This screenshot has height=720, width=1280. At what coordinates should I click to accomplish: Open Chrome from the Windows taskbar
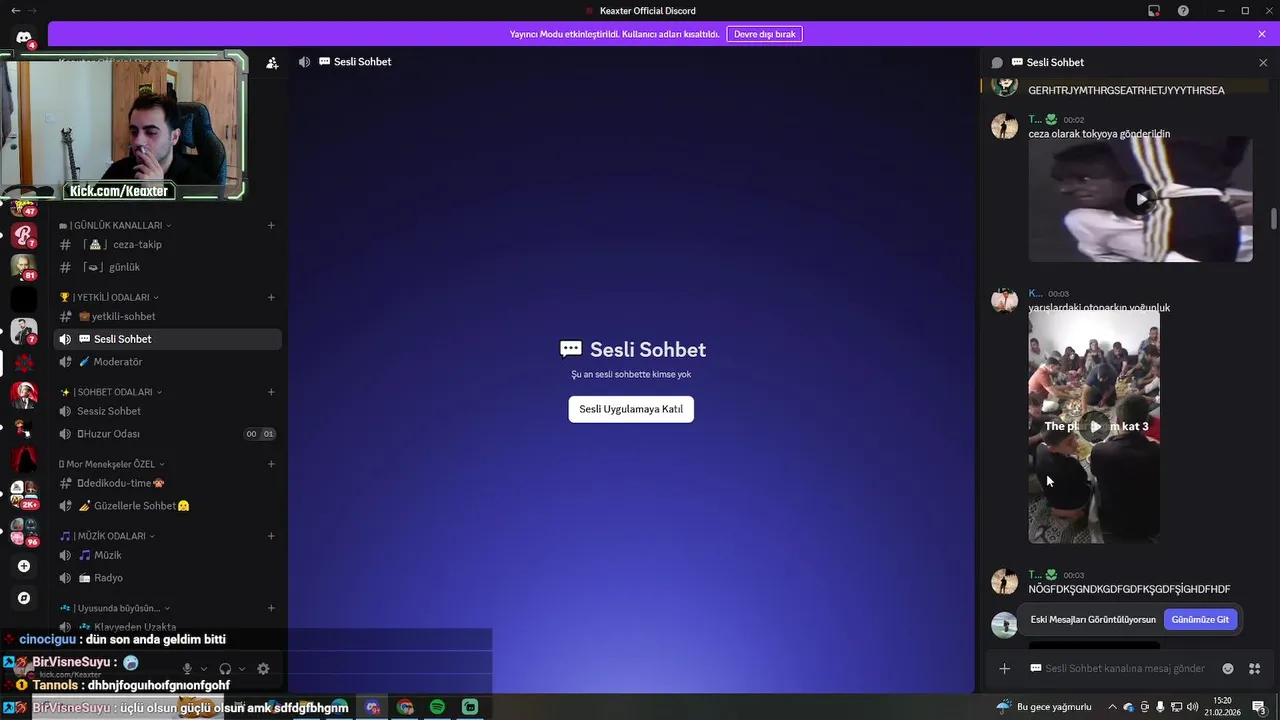pos(405,707)
